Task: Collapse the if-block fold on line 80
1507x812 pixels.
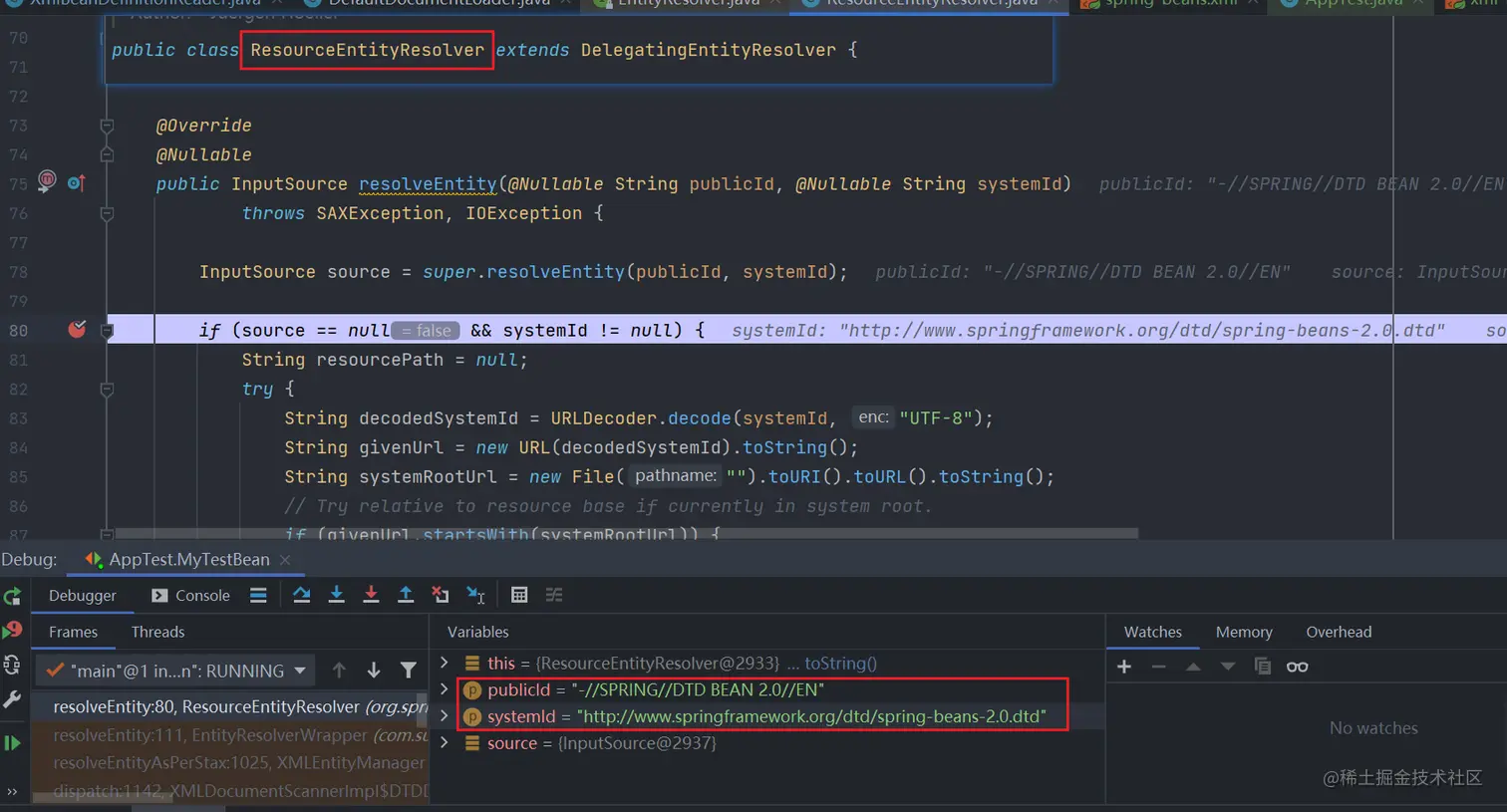Action: point(107,330)
